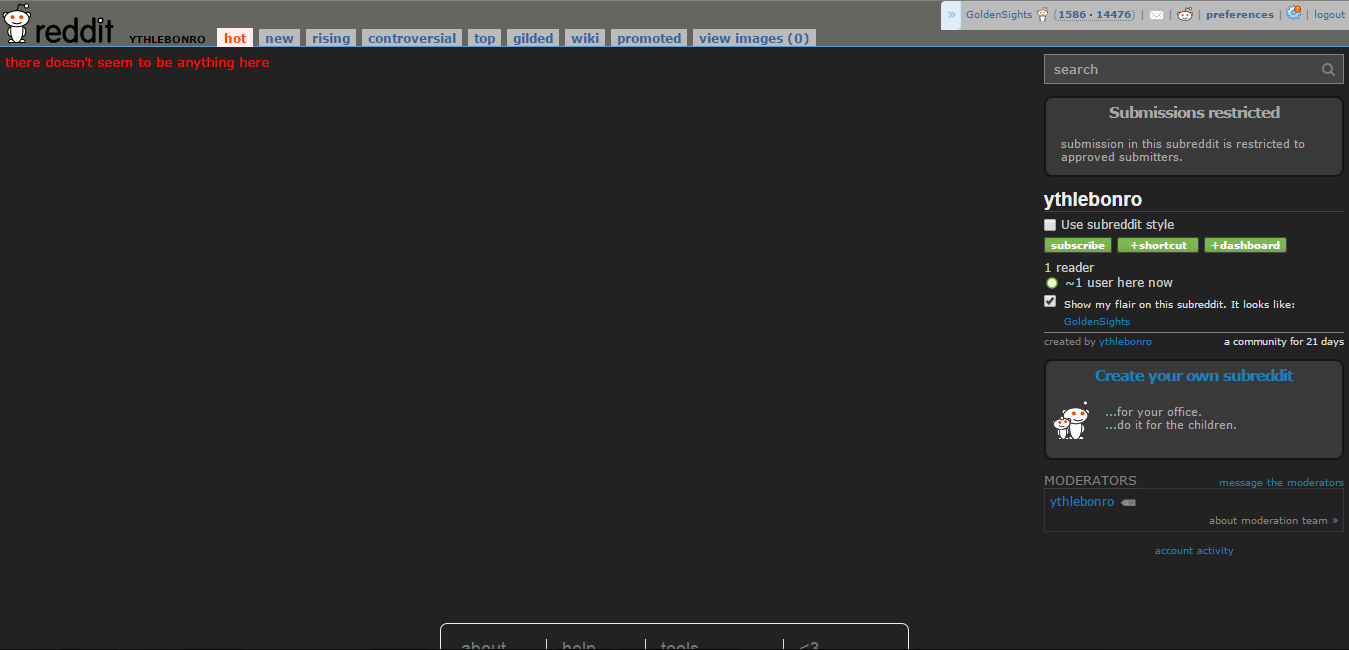Click the reddit alien logo icon

click(x=18, y=24)
